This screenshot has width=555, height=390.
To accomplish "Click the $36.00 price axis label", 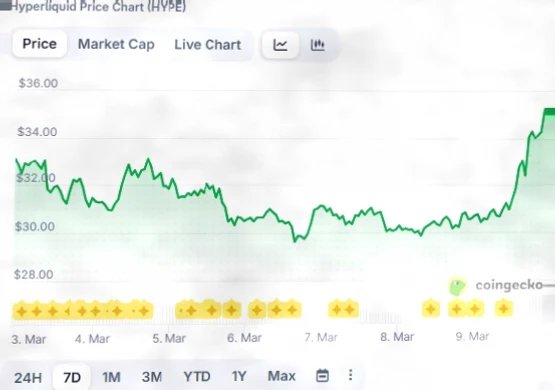I will (38, 83).
